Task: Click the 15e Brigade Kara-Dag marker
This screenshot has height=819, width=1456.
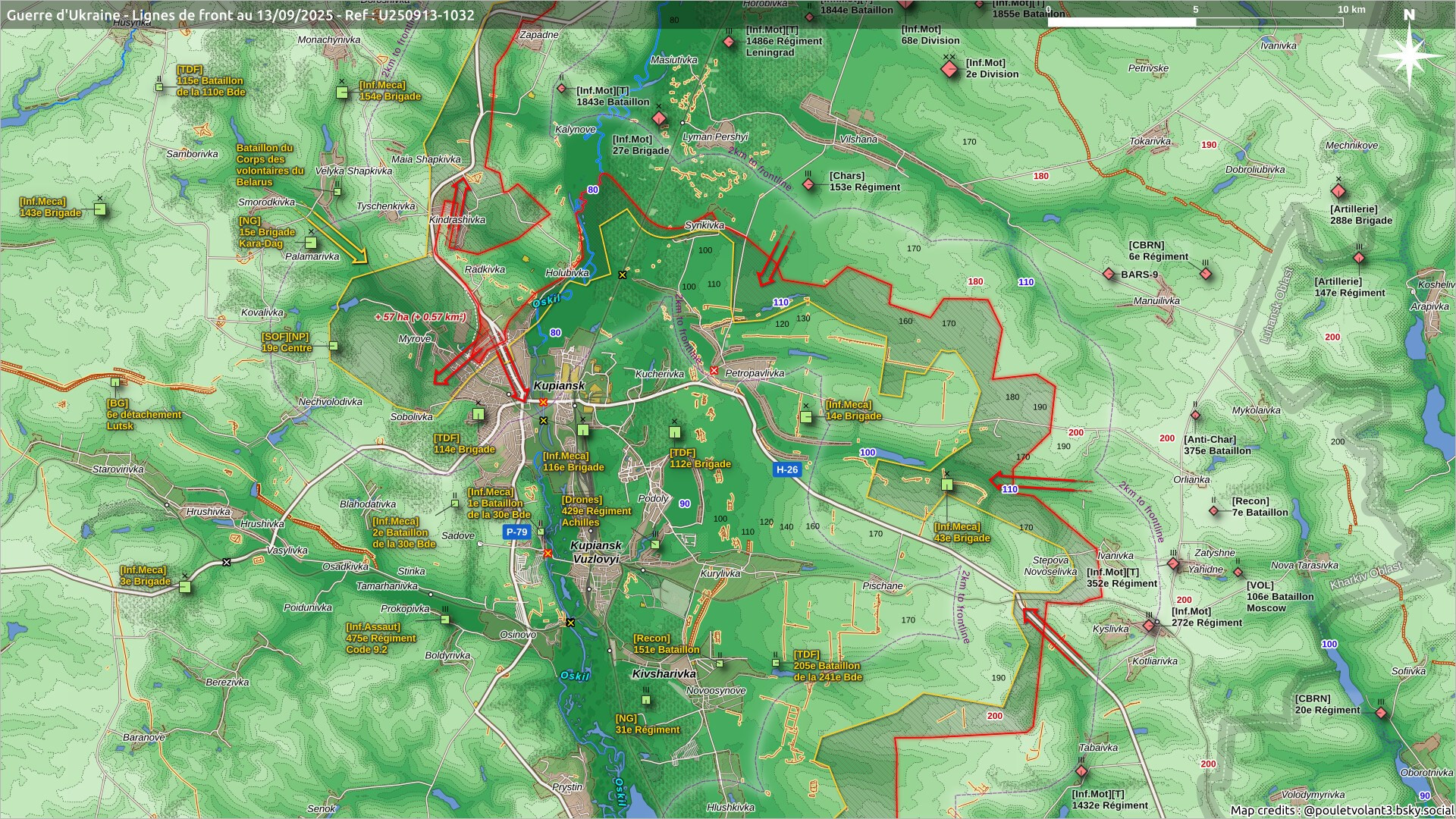Action: [310, 243]
